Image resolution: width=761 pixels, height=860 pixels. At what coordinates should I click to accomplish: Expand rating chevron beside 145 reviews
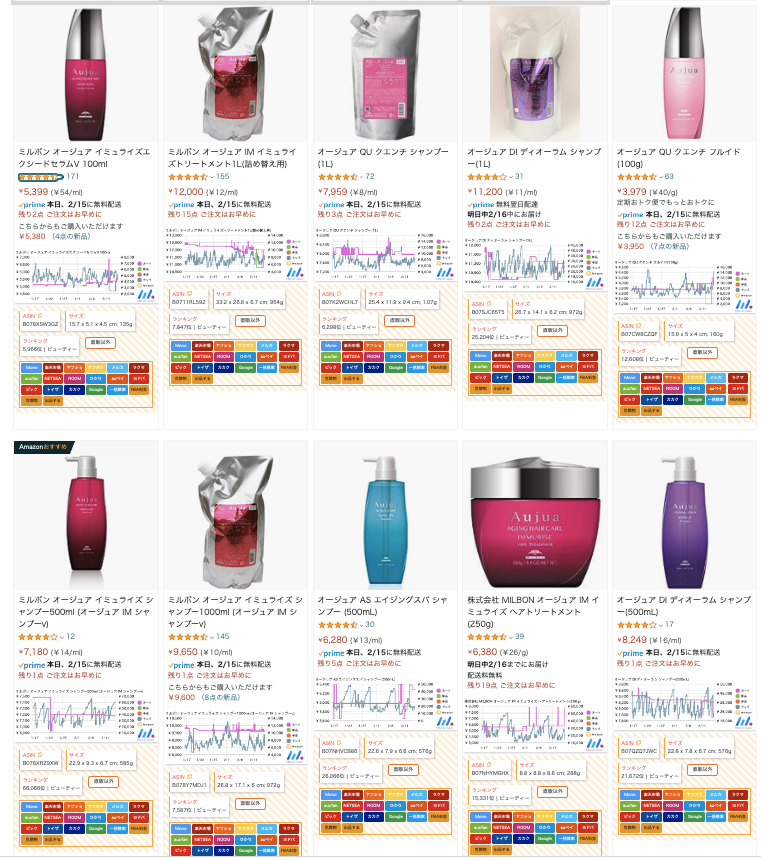[x=212, y=637]
